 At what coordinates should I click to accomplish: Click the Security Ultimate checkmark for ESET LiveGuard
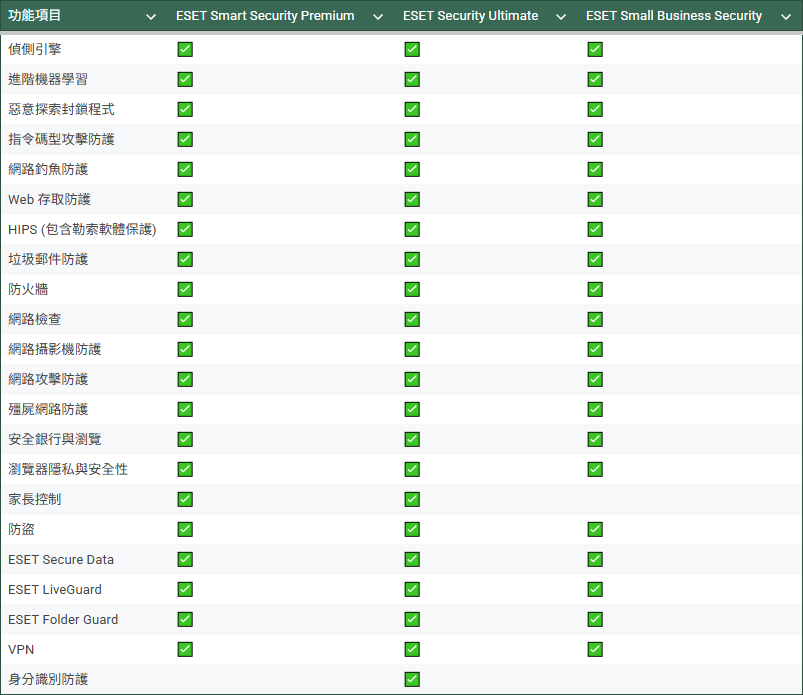pos(412,589)
